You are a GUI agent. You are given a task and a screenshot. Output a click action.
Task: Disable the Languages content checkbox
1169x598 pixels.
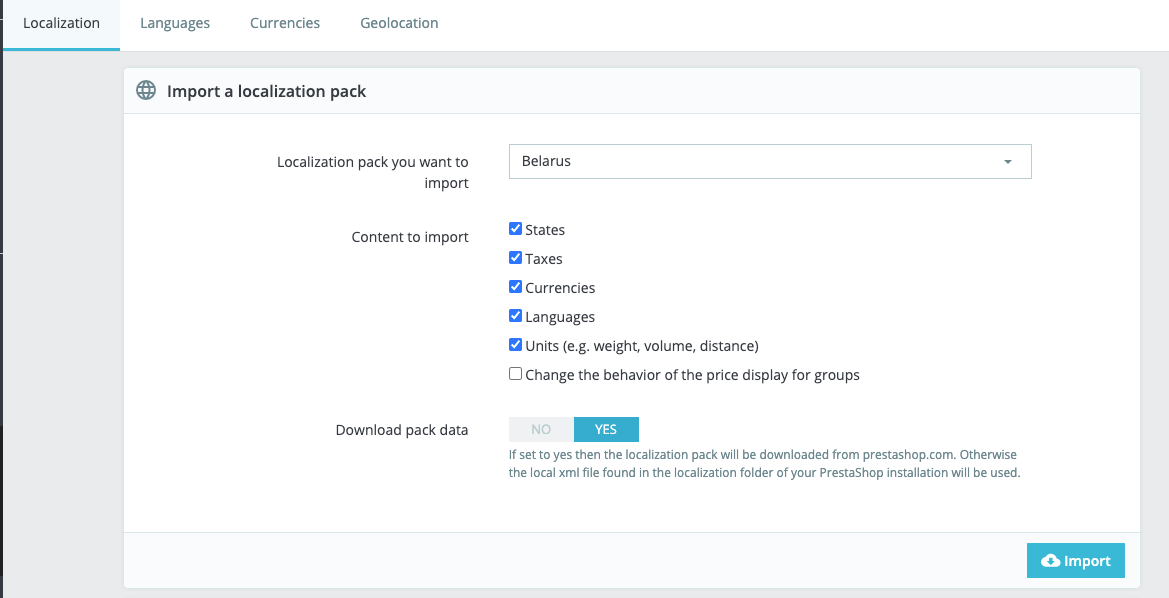pos(516,316)
